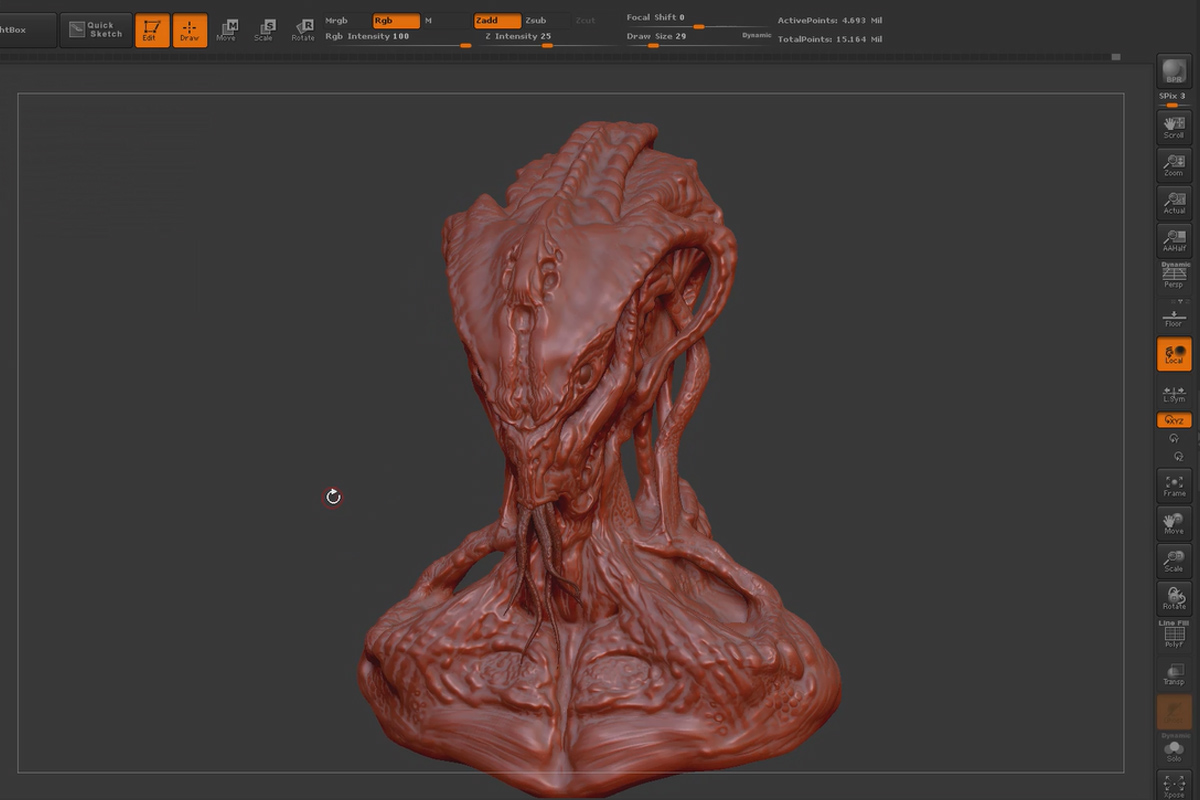Toggle Dynamic above the Persp button
The width and height of the screenshot is (1200, 800).
(x=1174, y=264)
